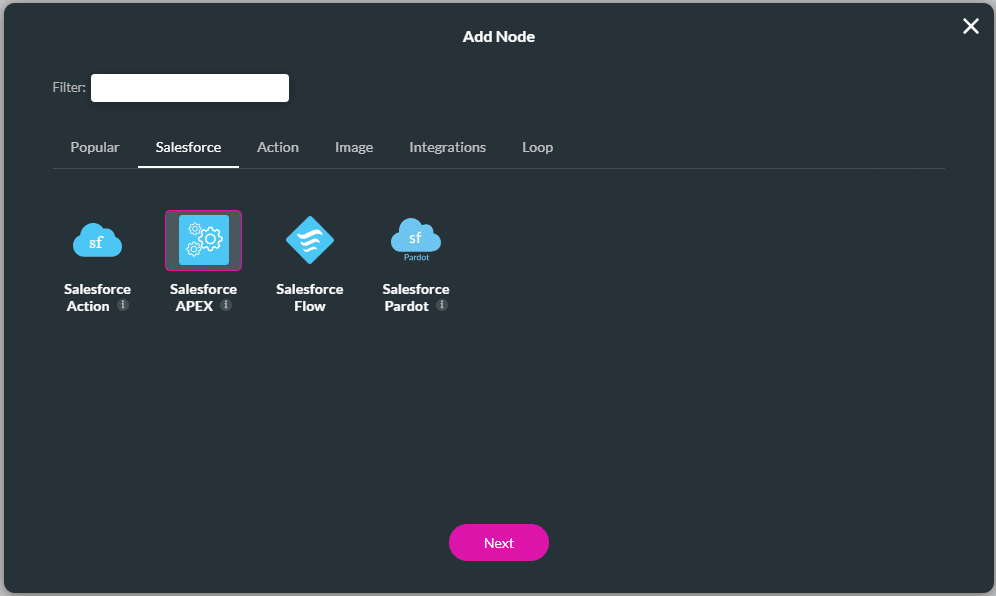Click inside the Filter text box
This screenshot has height=596, width=996.
[189, 88]
